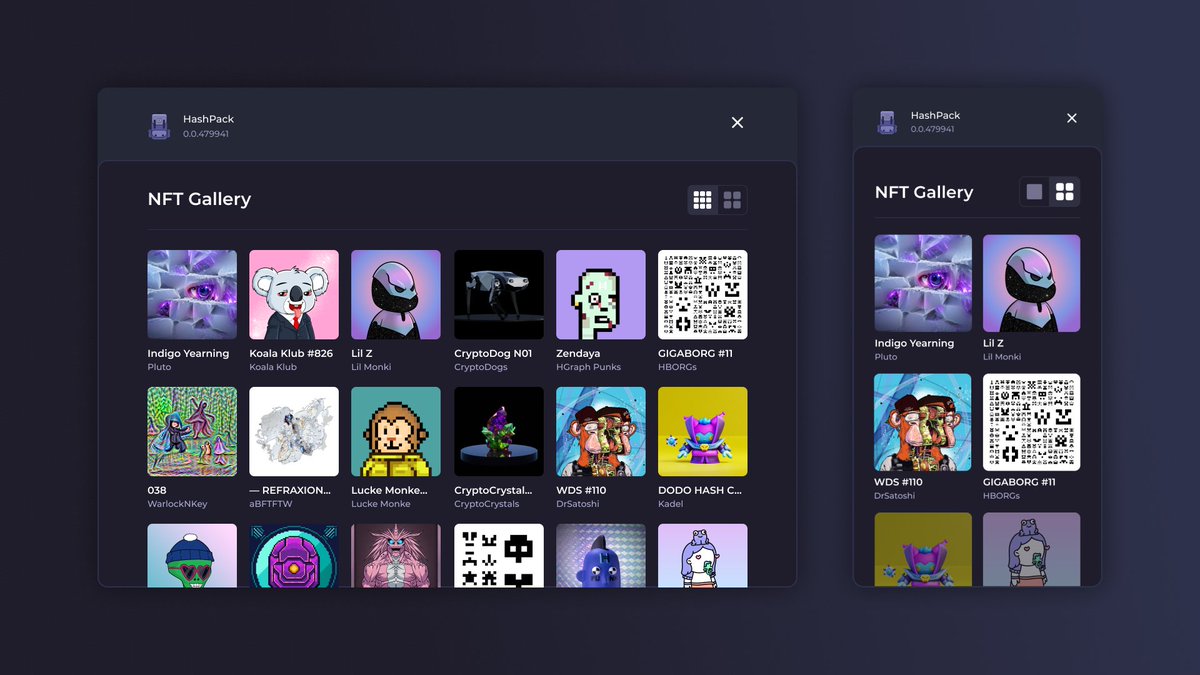Open Indigo Yearning thumbnail in large window
This screenshot has width=1200, height=675.
tap(192, 294)
